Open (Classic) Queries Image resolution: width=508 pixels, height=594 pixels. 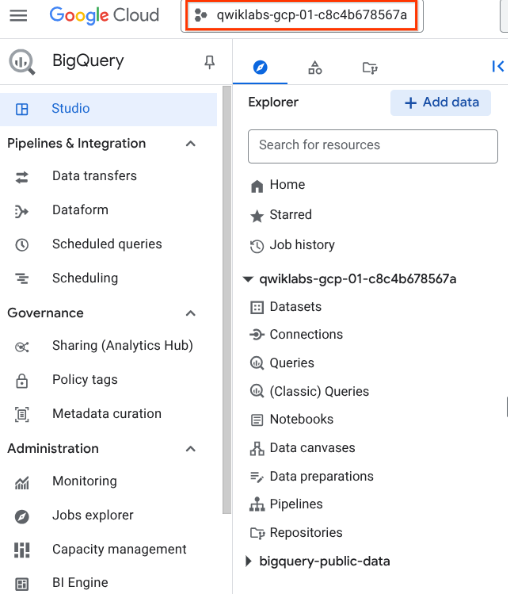point(319,391)
